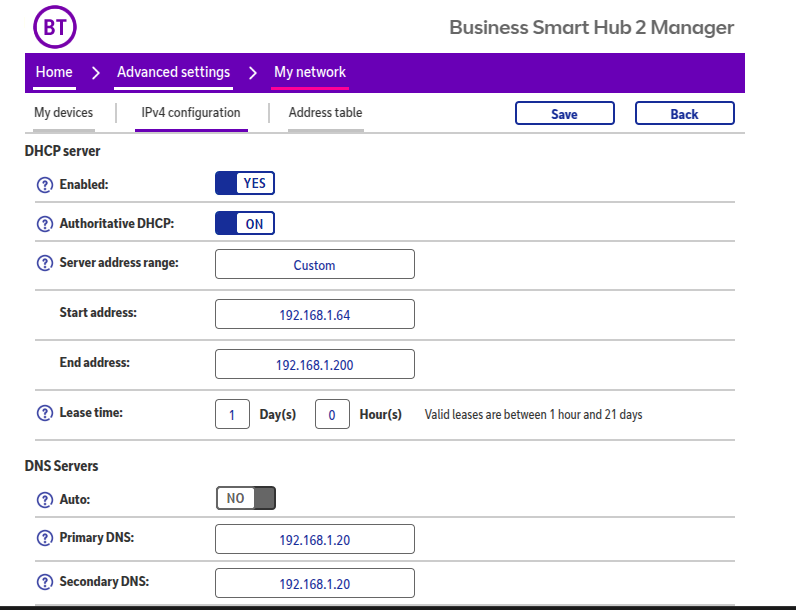Open Advanced settings breadcrumb

point(174,72)
